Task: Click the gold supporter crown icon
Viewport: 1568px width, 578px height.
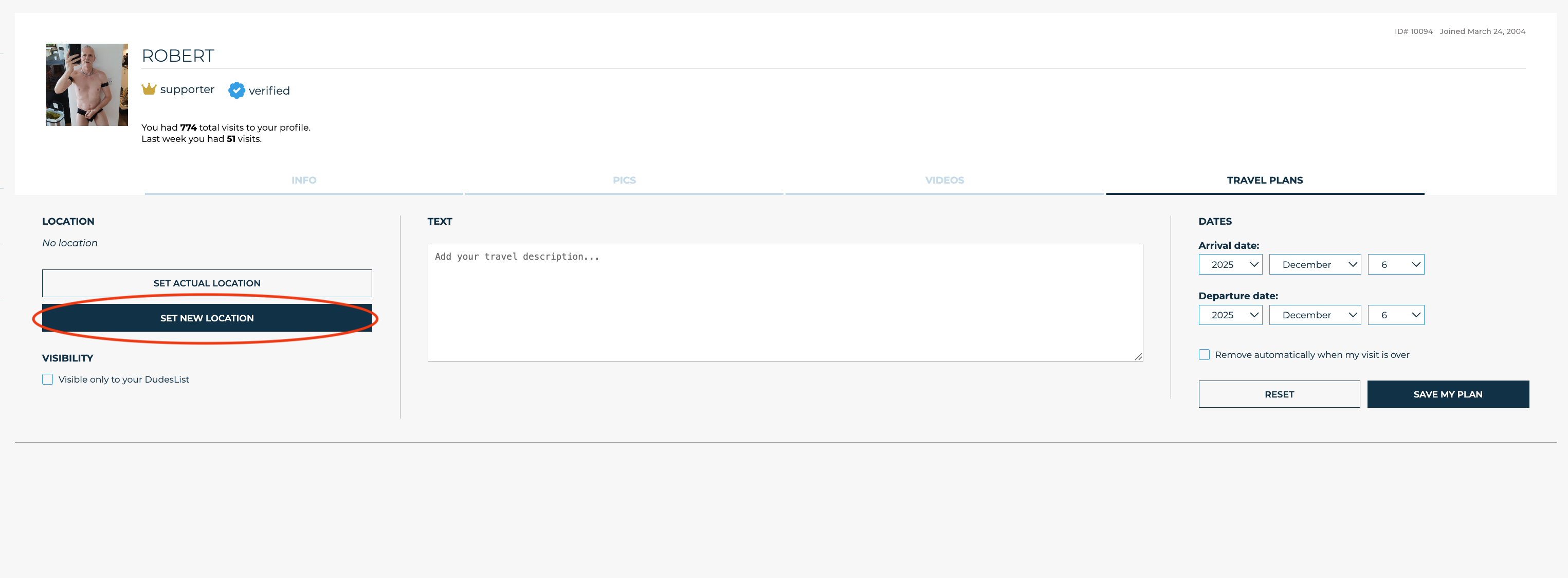Action: [x=149, y=89]
